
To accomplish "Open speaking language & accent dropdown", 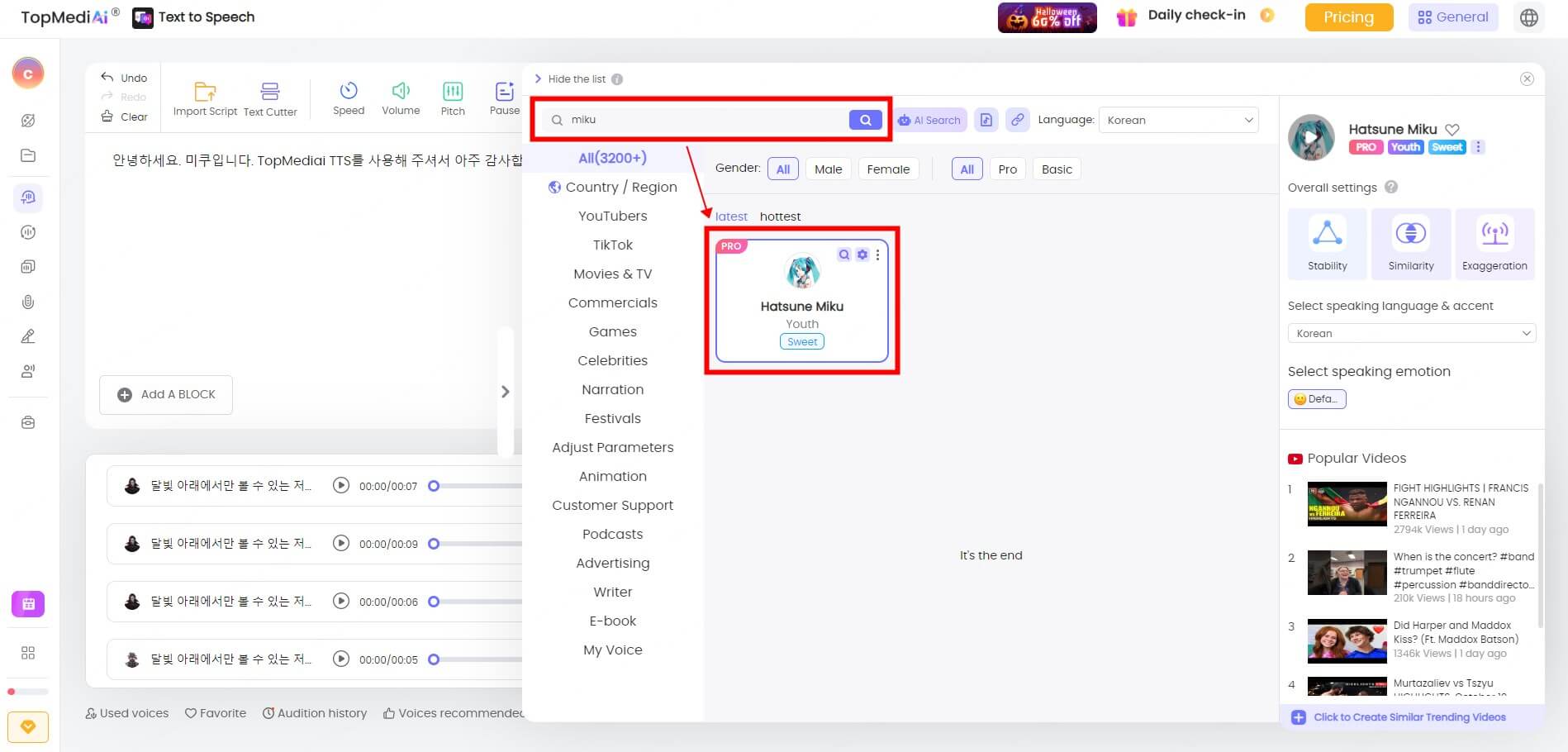I will click(1412, 333).
